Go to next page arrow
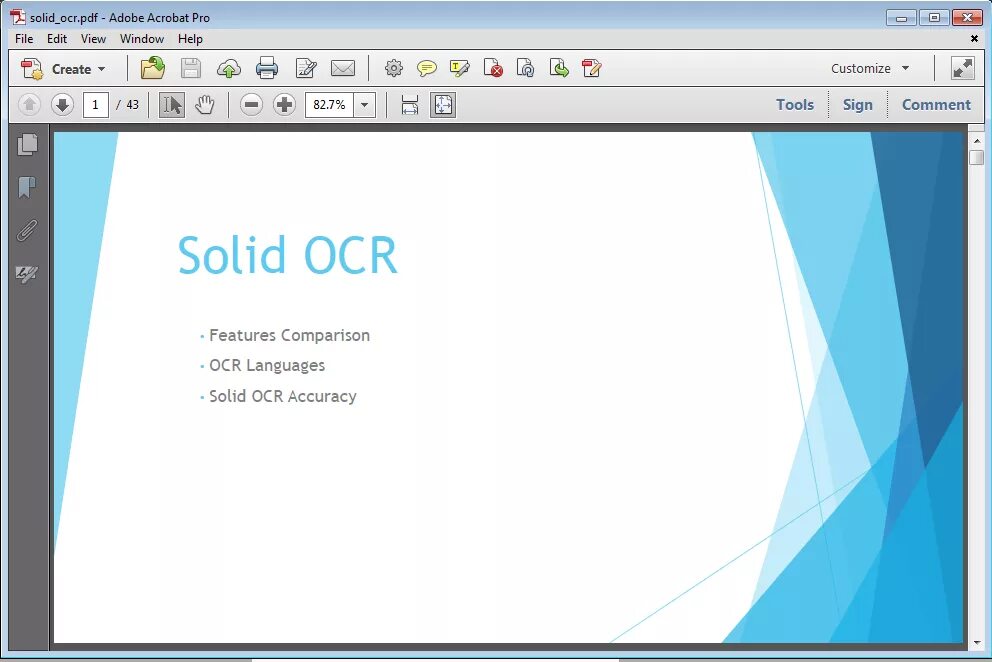 [62, 104]
